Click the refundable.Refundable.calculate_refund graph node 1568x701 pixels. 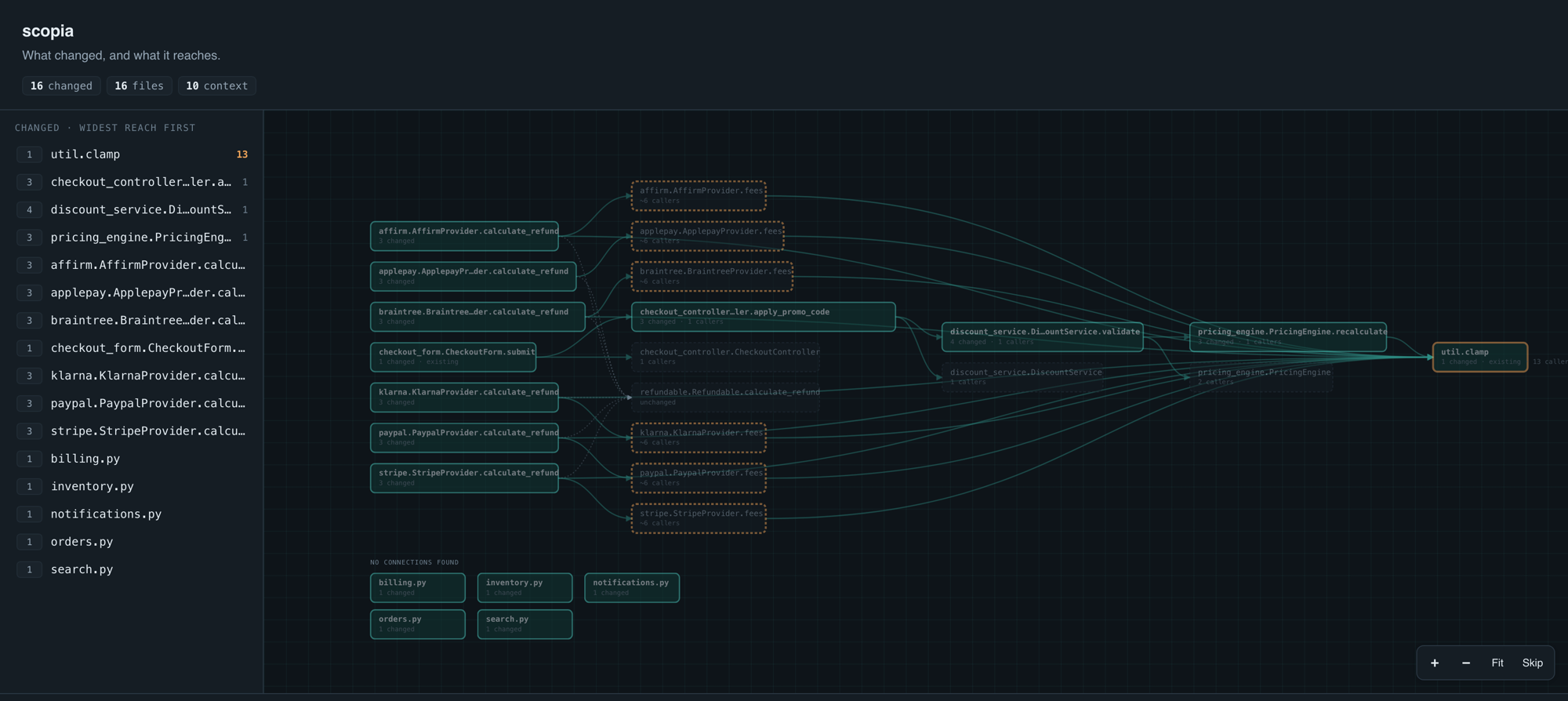[x=726, y=398]
